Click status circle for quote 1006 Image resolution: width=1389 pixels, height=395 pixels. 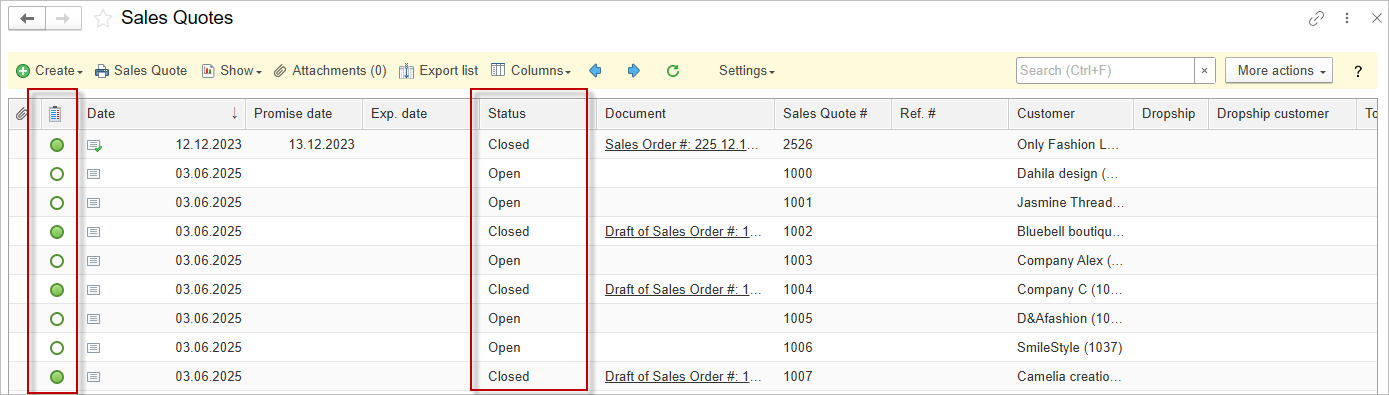(57, 348)
